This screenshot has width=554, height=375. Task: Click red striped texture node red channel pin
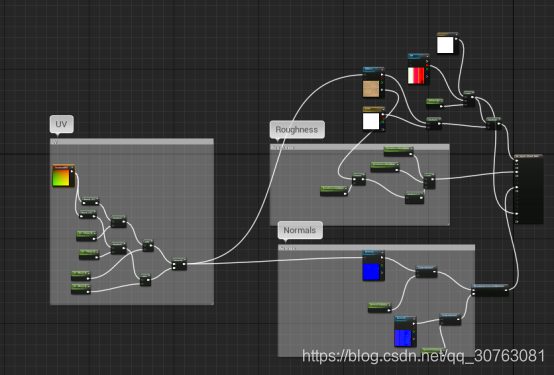[x=427, y=65]
